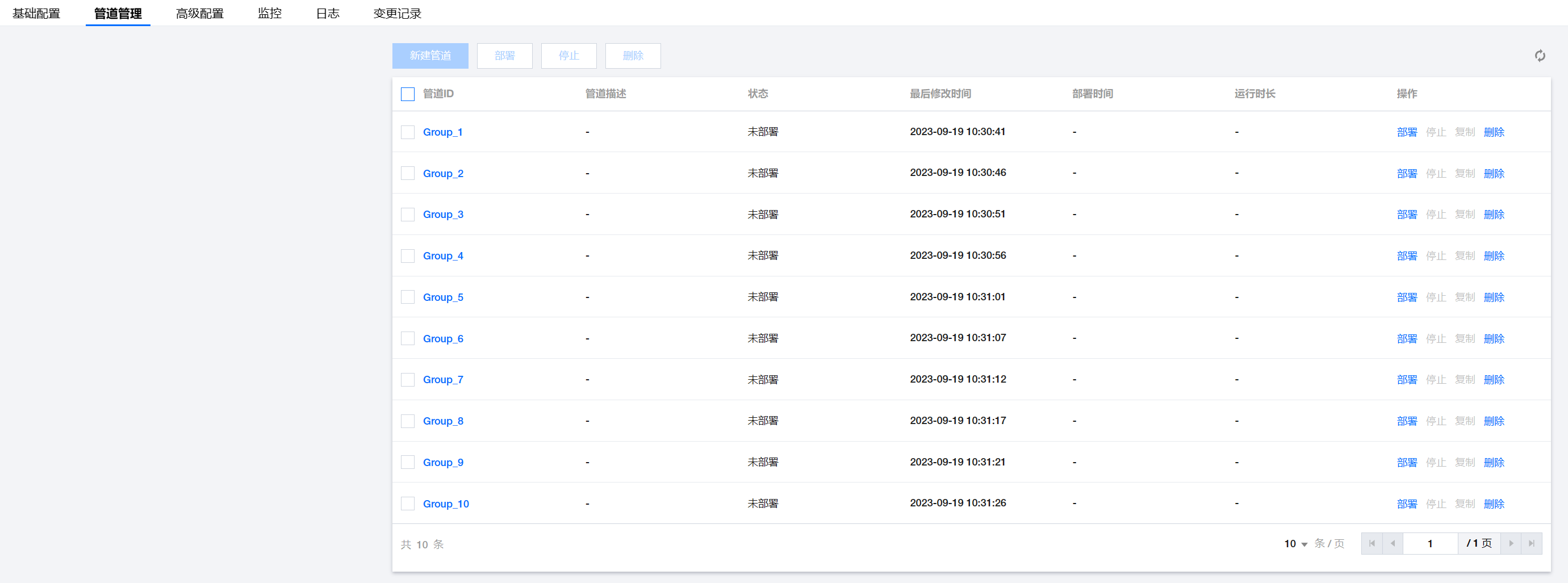The image size is (1568, 583).
Task: Open the 日志 tab
Action: tap(328, 14)
